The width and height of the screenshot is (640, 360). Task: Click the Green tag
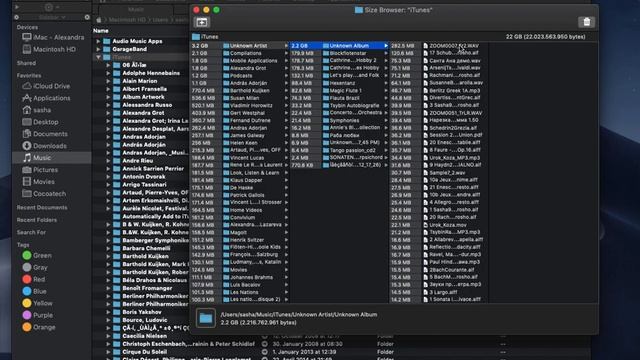[x=37, y=256]
